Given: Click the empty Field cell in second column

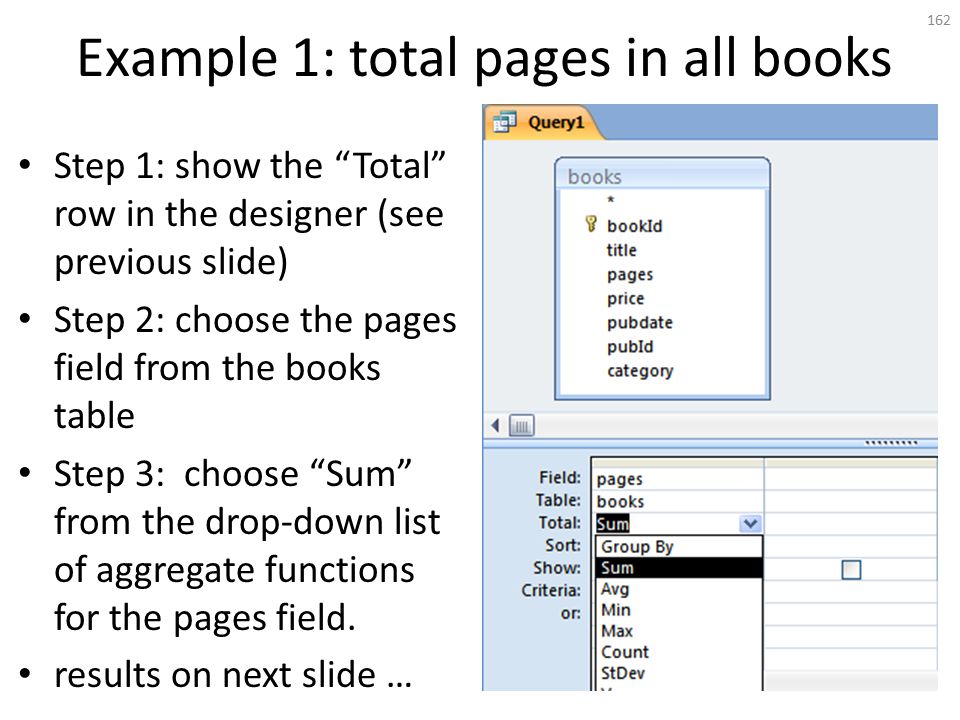Looking at the screenshot, I should click(851, 479).
